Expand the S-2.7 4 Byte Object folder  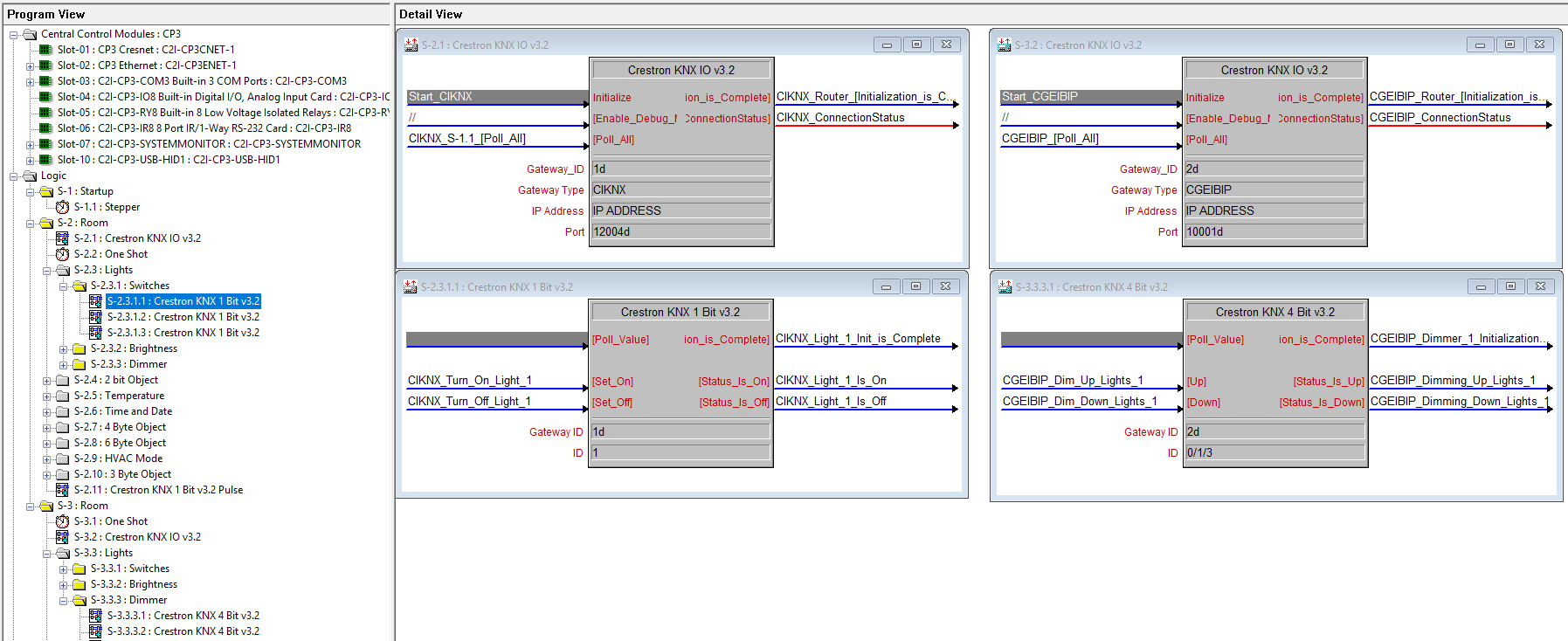click(47, 428)
